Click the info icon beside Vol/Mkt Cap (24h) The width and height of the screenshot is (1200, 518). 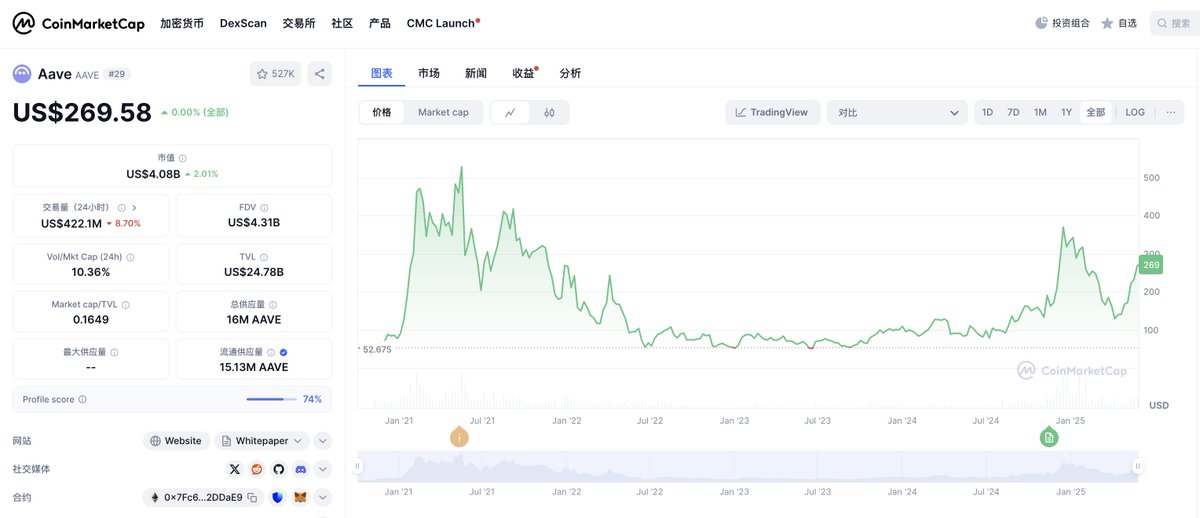tap(131, 257)
